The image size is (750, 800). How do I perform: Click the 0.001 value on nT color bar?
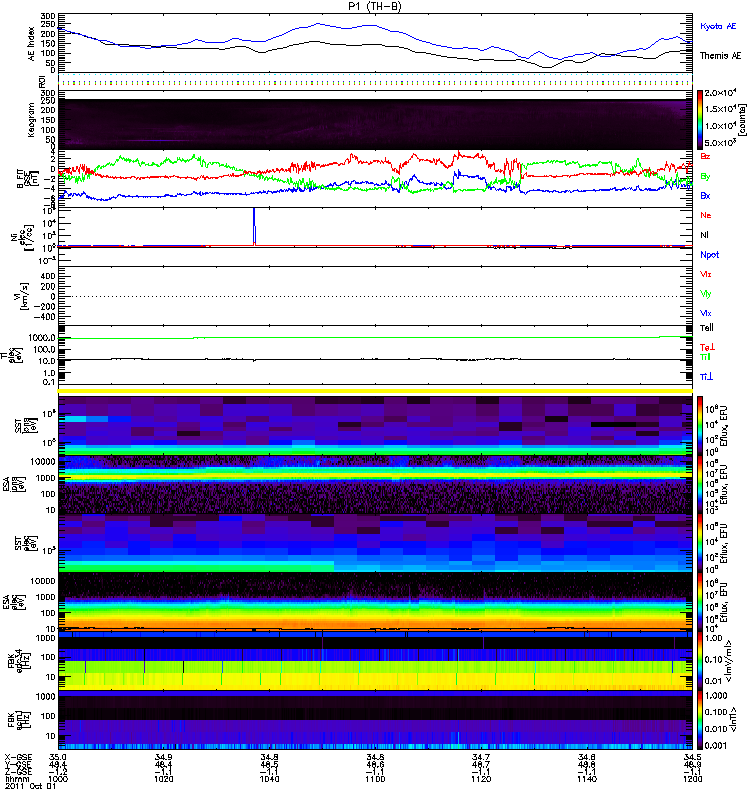click(715, 745)
